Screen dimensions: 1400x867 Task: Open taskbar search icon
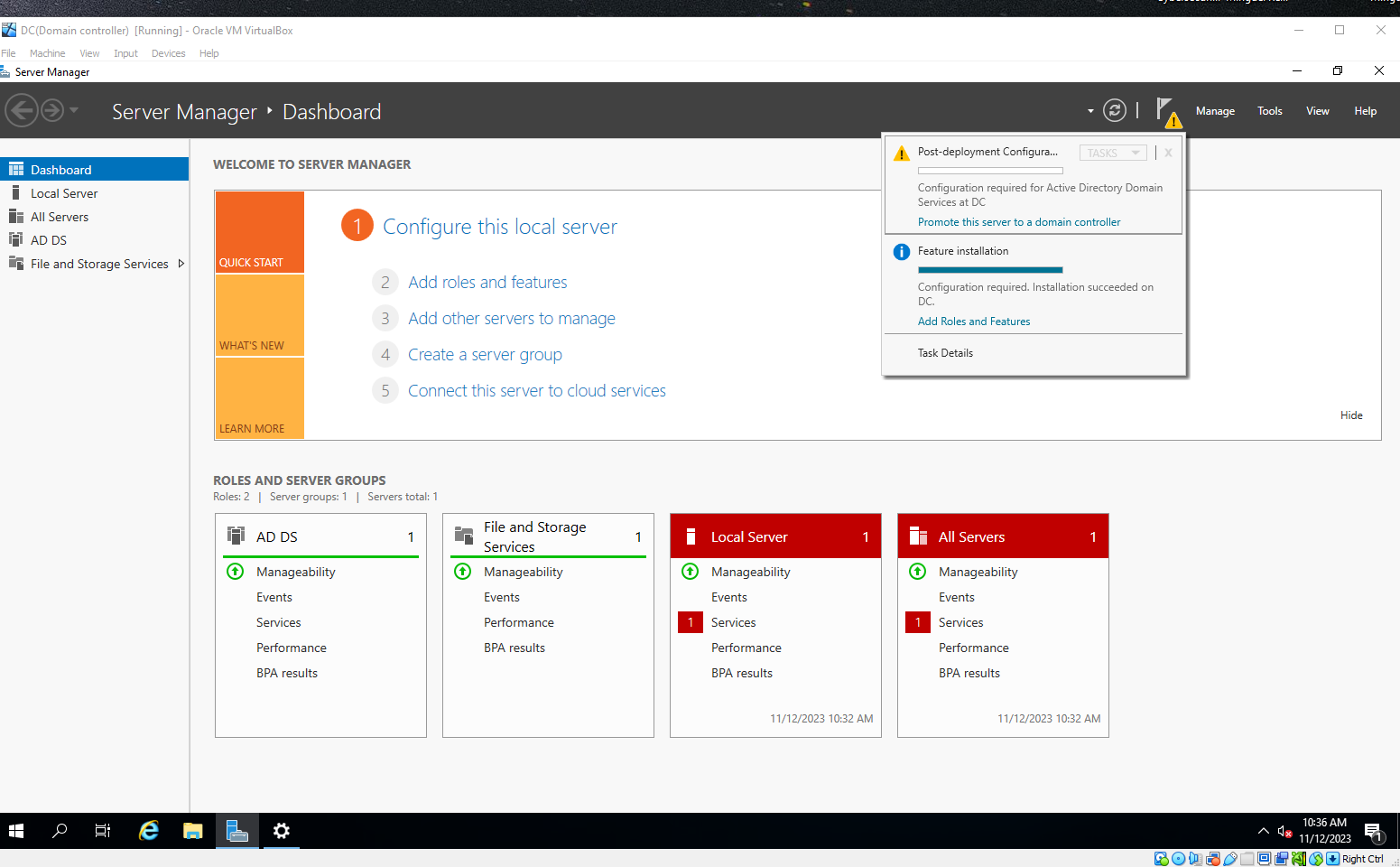click(x=60, y=831)
